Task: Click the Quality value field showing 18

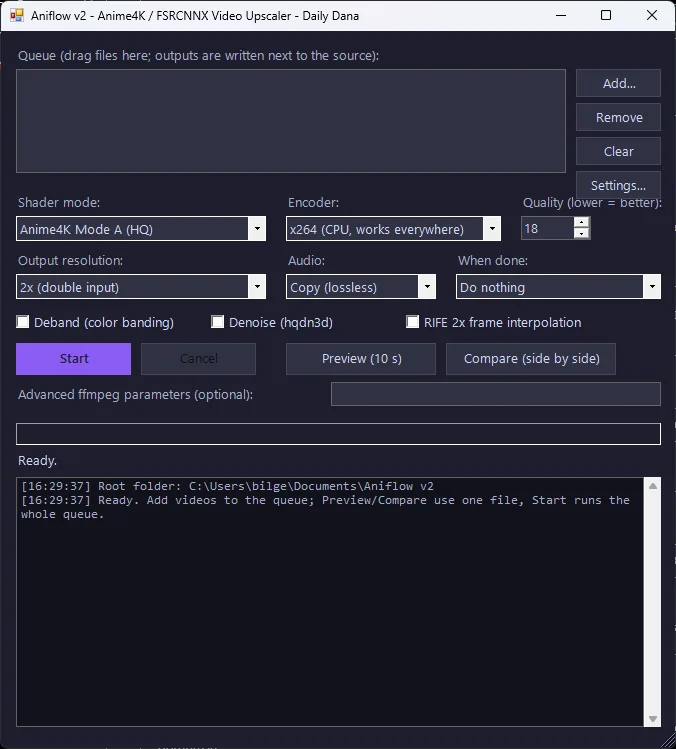Action: (547, 228)
